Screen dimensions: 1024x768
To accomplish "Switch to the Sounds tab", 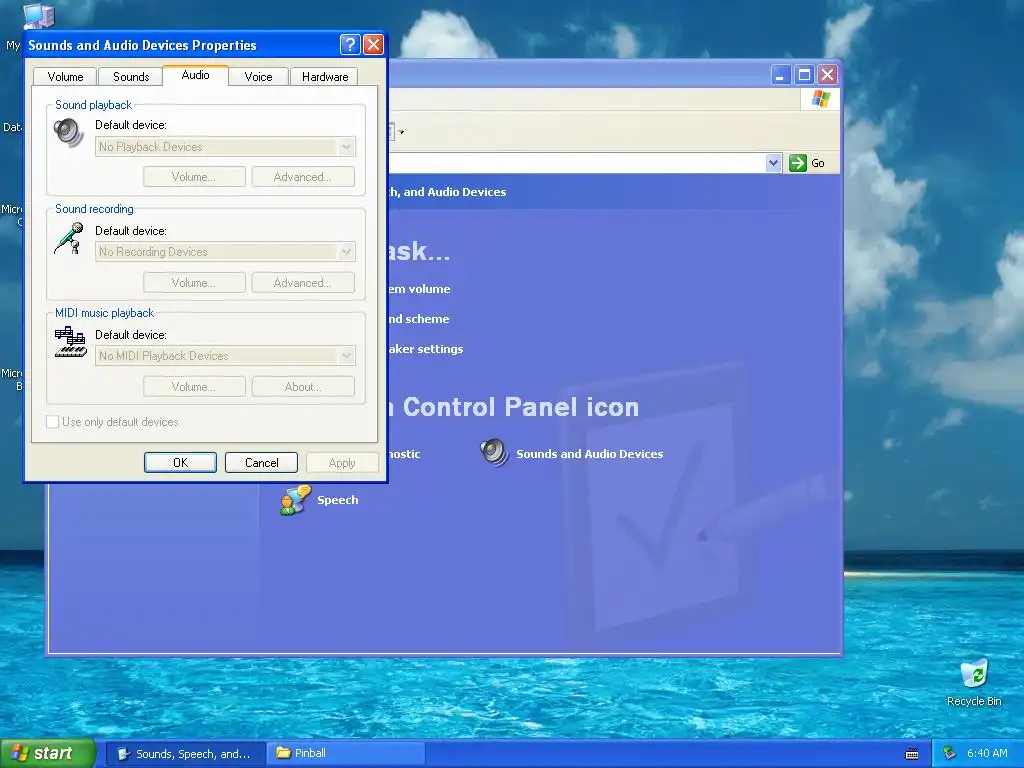I will coord(131,76).
